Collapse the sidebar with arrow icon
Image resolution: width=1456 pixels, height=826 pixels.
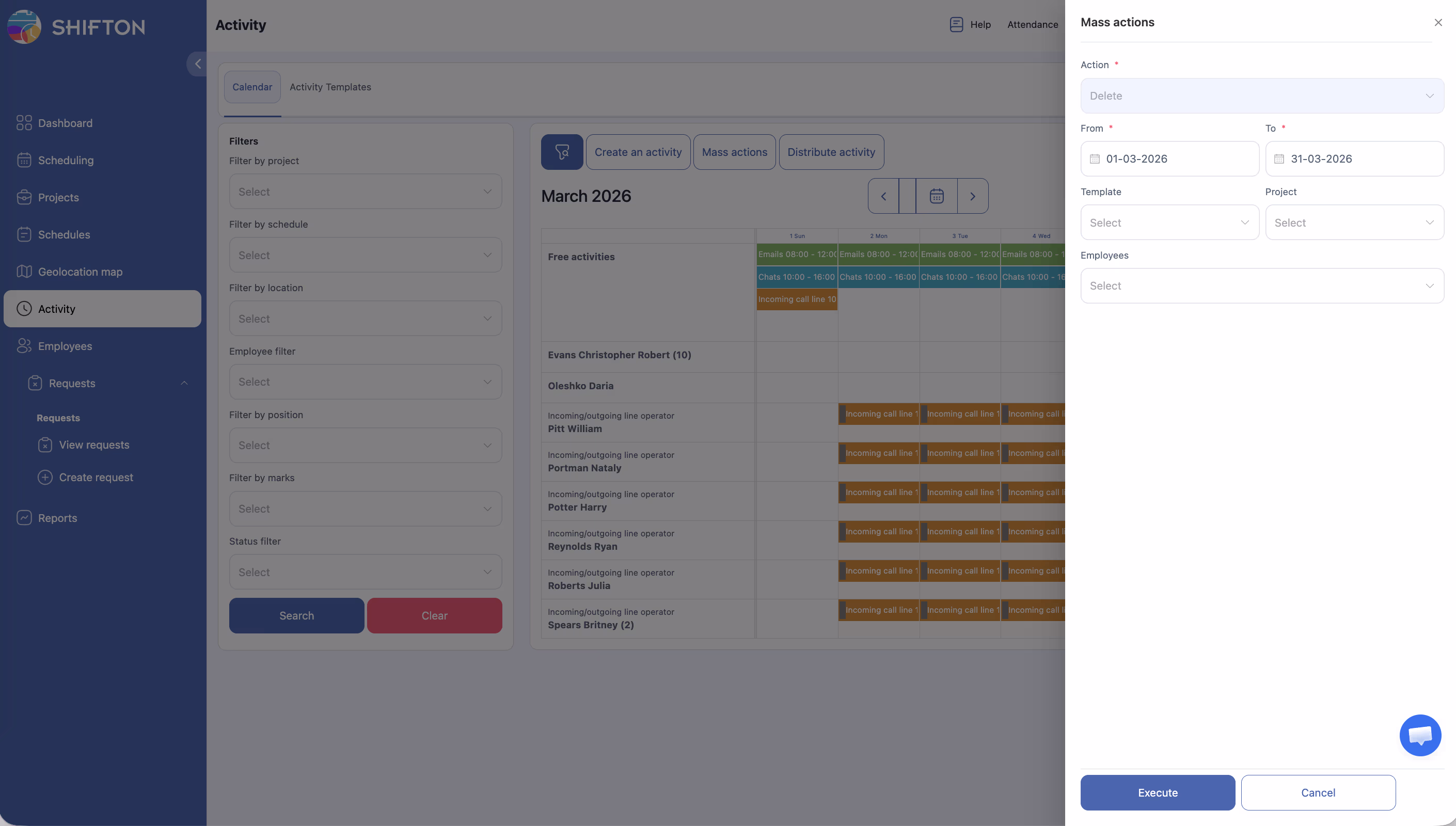tap(197, 64)
